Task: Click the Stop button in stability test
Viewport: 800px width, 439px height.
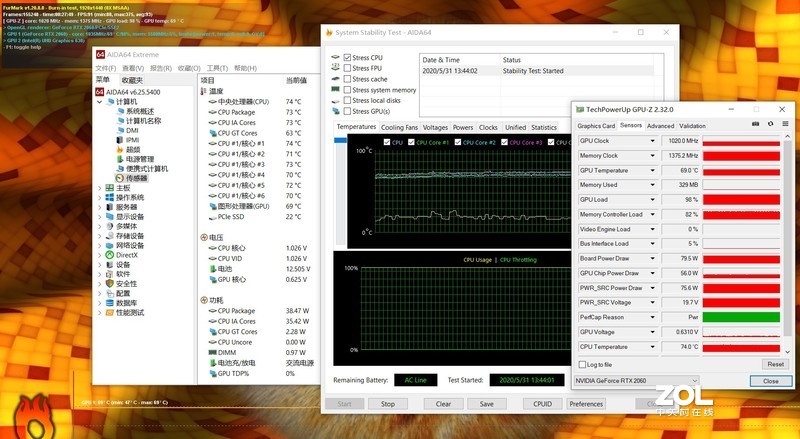Action: point(388,404)
